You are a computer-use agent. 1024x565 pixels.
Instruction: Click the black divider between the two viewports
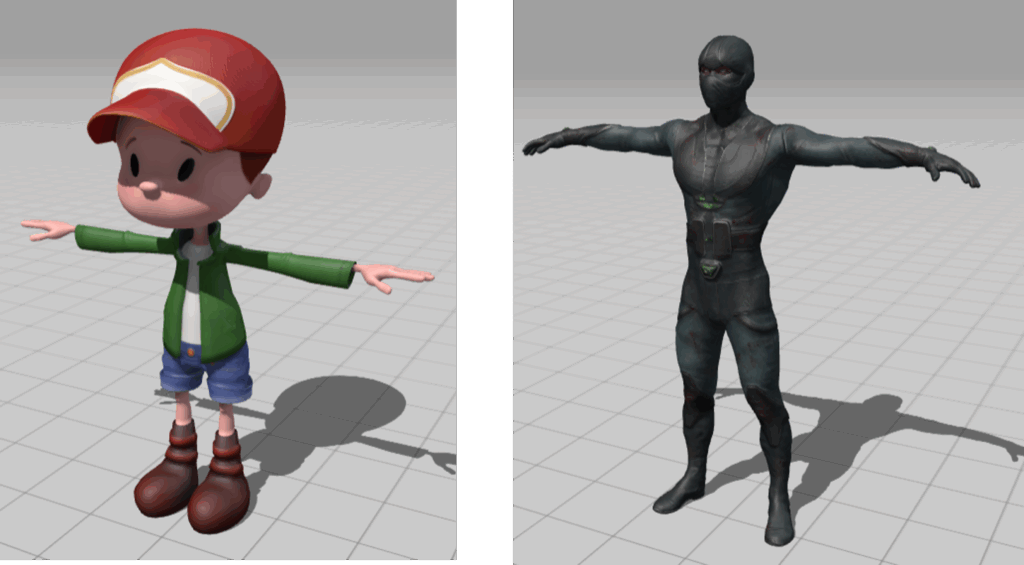[485, 280]
